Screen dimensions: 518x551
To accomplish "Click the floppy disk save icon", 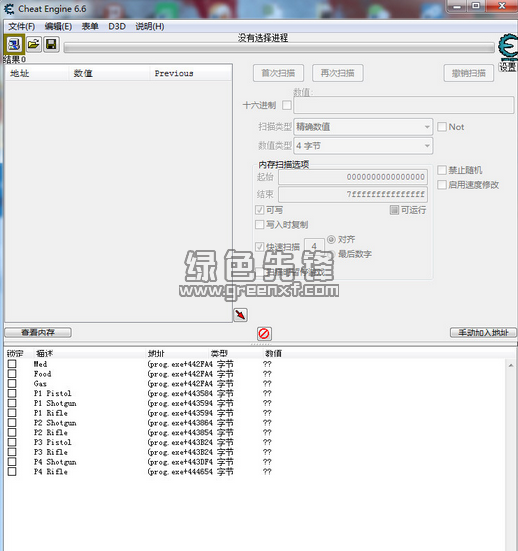I will 51,44.
